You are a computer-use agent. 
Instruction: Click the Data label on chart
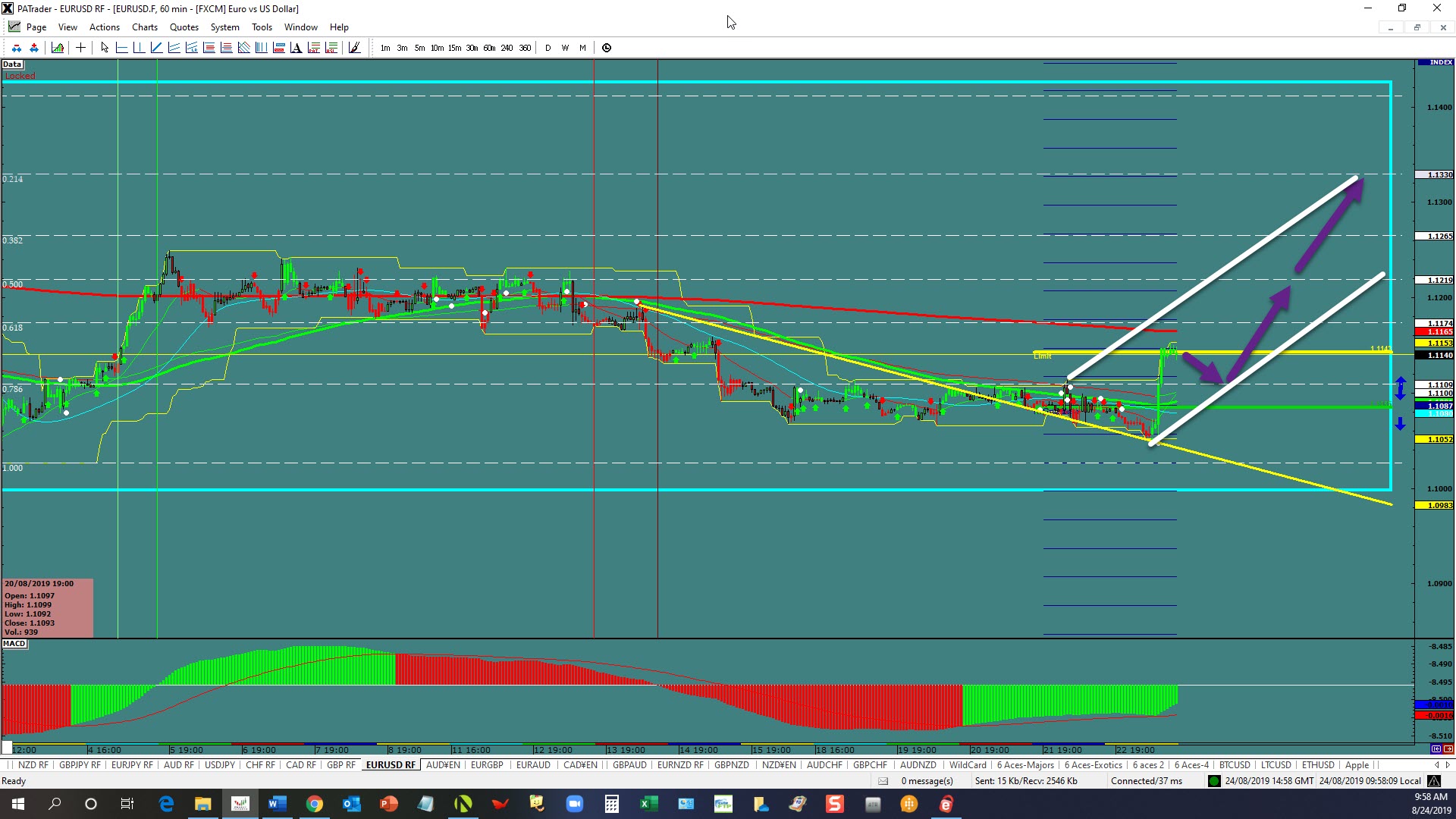point(12,64)
